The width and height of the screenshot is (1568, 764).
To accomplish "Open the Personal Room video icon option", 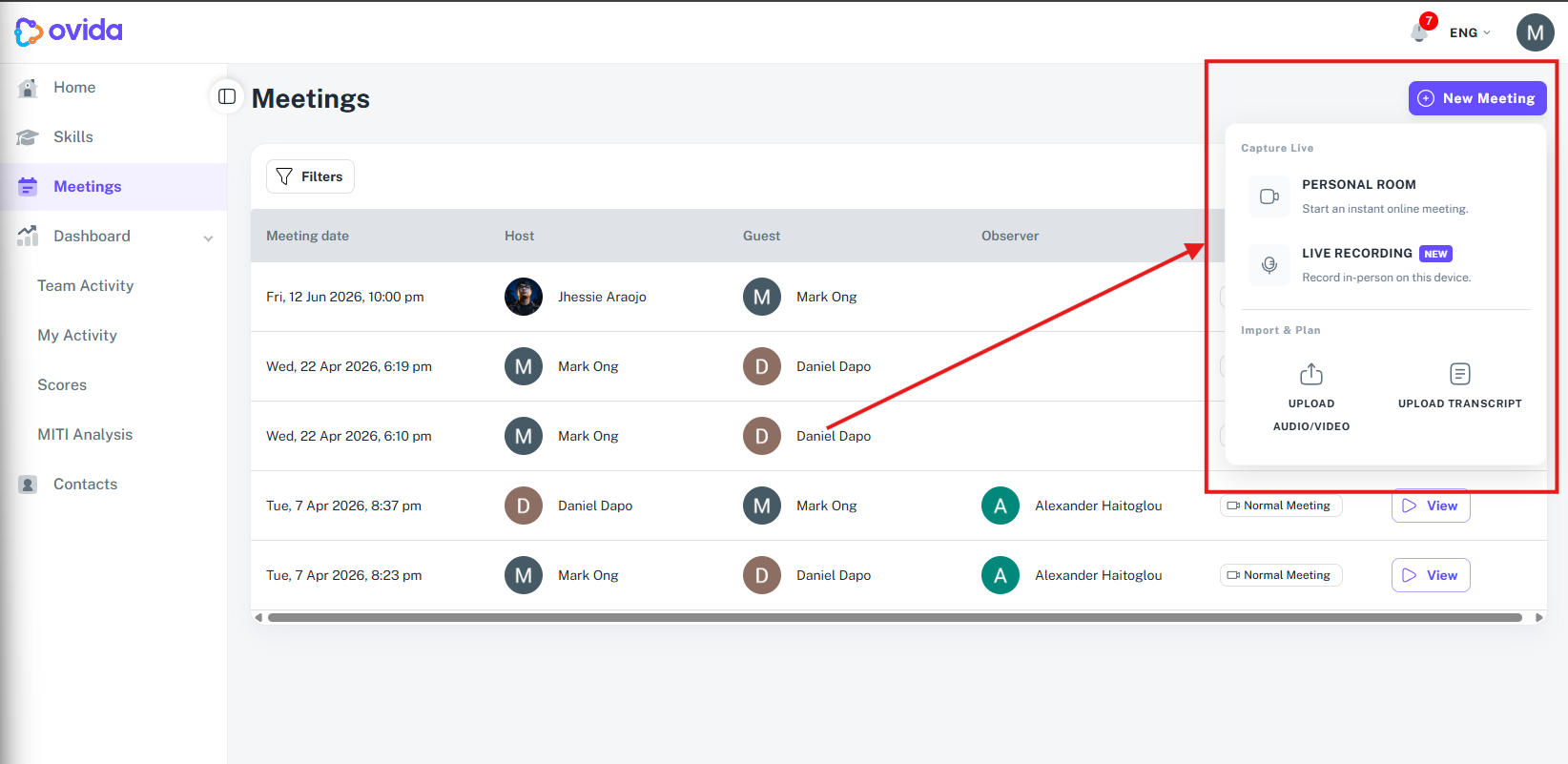I will click(1269, 196).
